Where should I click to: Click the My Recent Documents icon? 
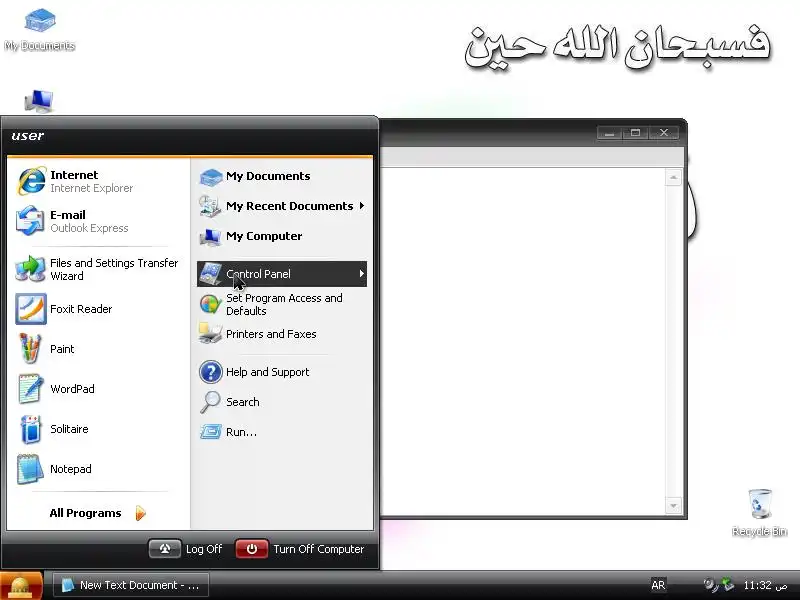[x=210, y=206]
